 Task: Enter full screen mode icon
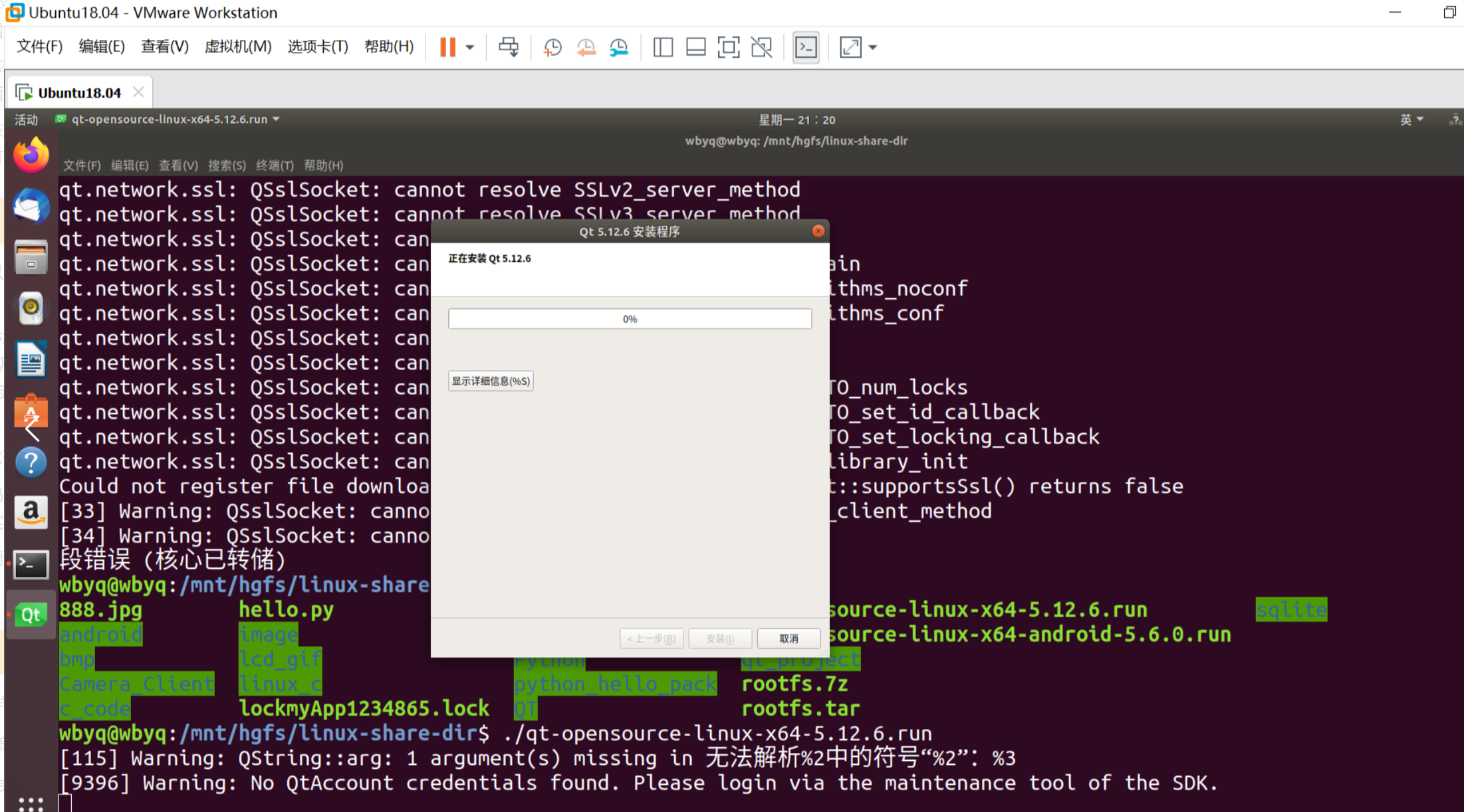point(729,47)
